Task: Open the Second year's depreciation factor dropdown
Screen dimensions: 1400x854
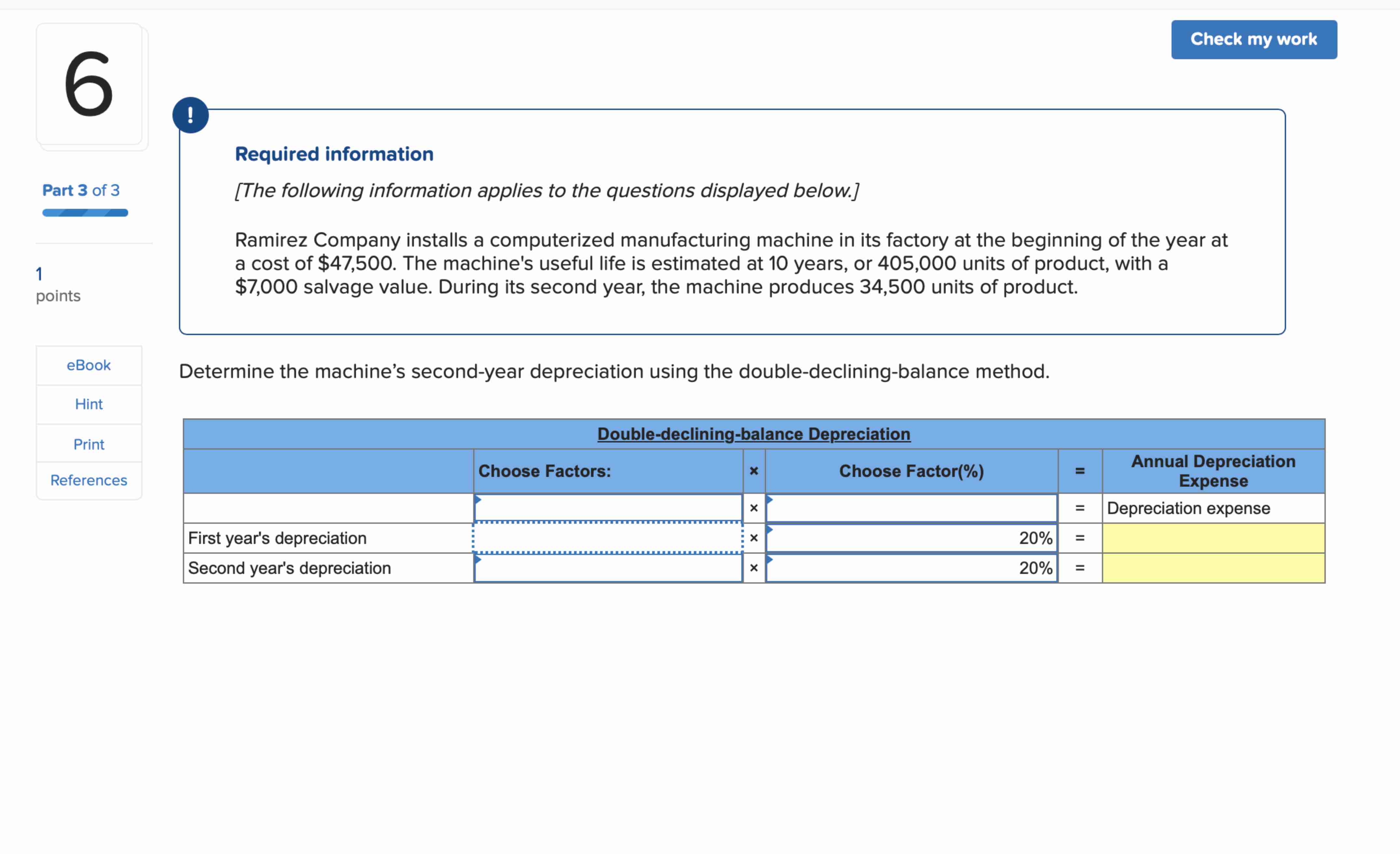Action: point(608,568)
